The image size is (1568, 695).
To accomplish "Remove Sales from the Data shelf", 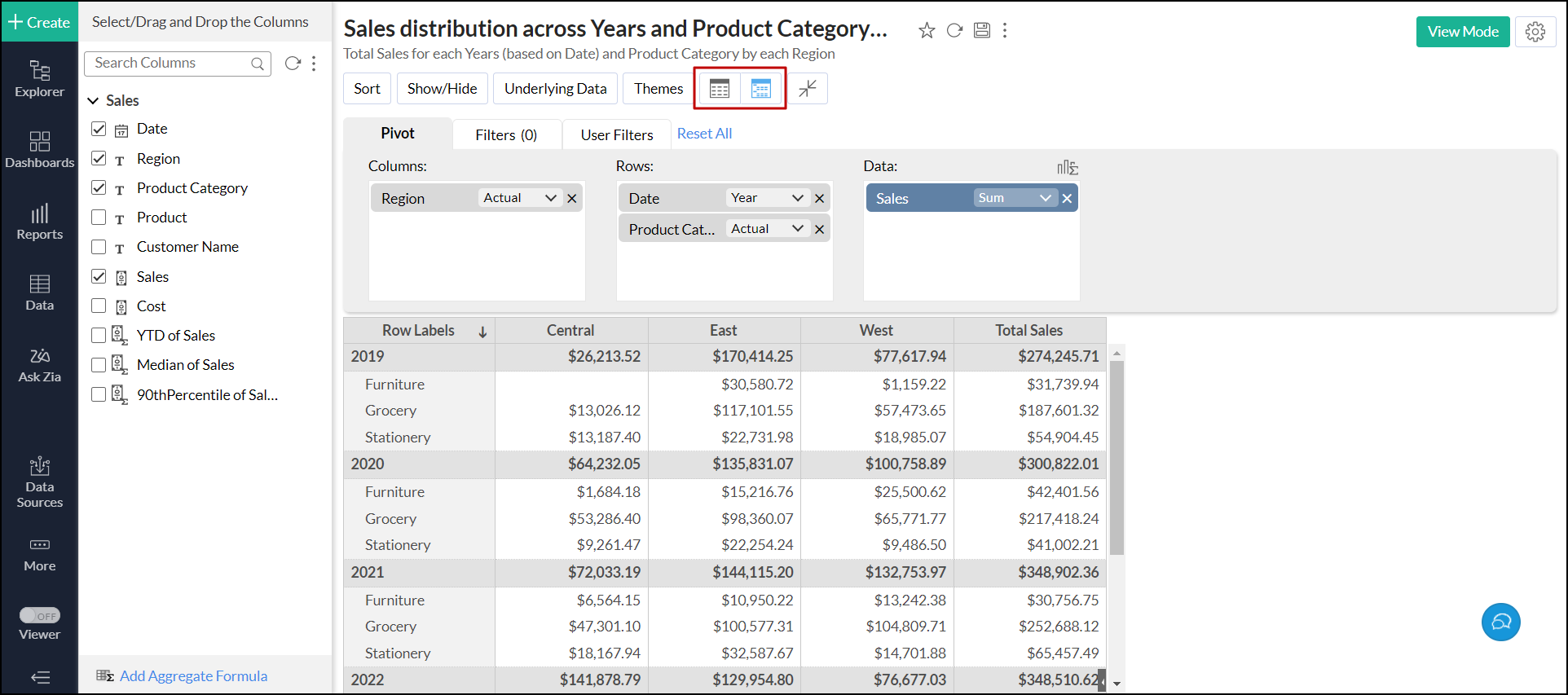I will [x=1067, y=198].
